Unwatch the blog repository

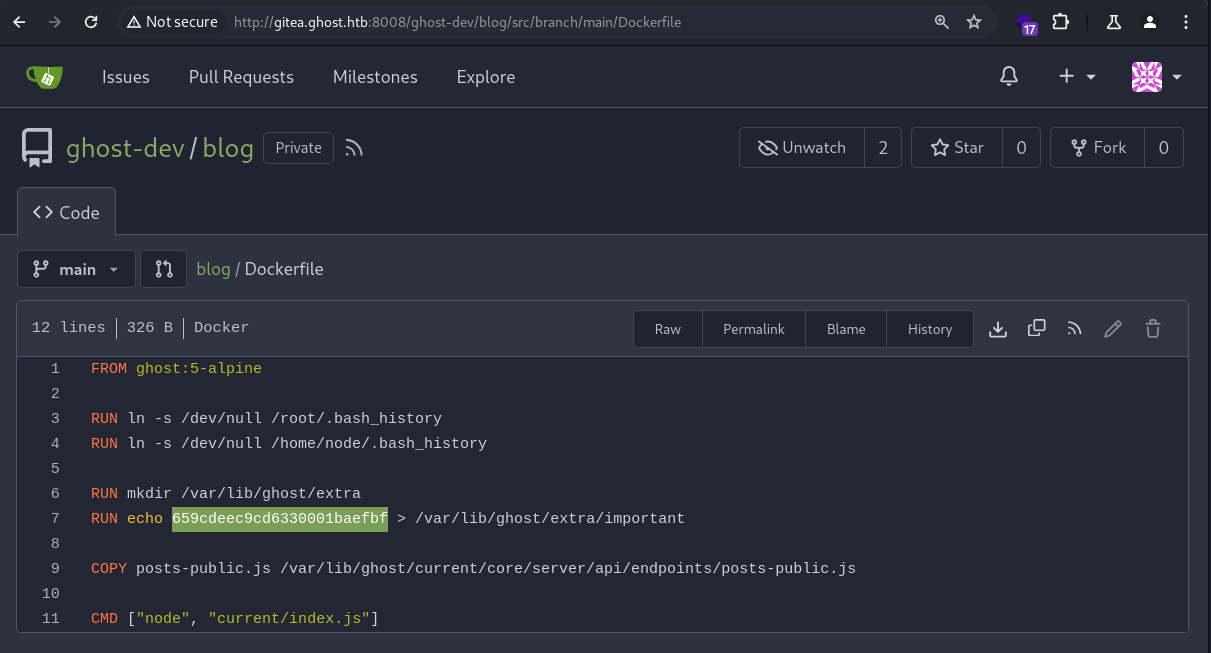tap(801, 148)
